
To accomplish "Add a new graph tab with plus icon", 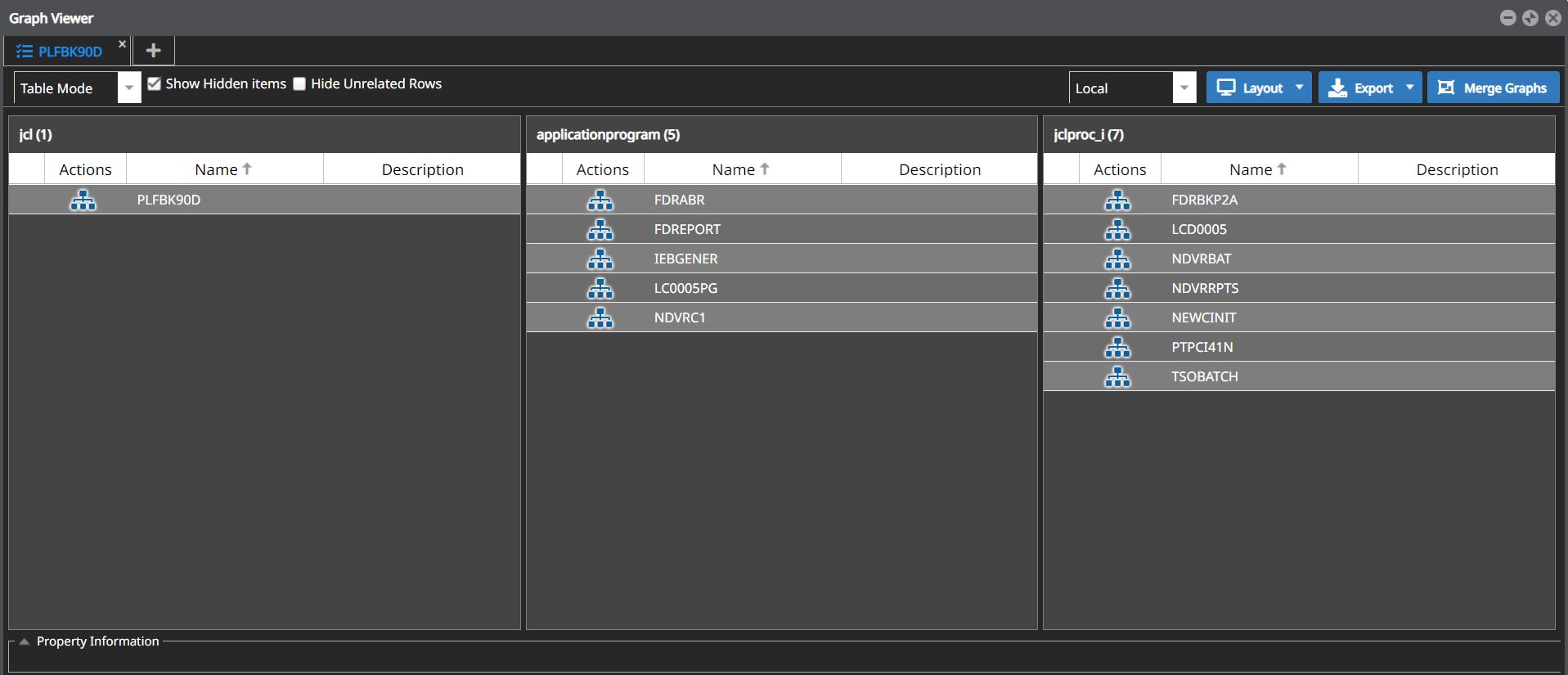I will [x=153, y=51].
